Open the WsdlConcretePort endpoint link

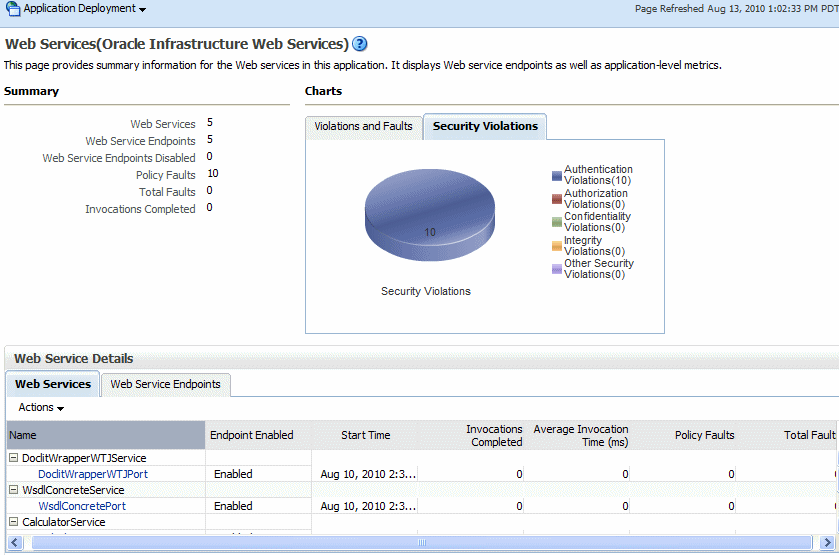pos(82,506)
